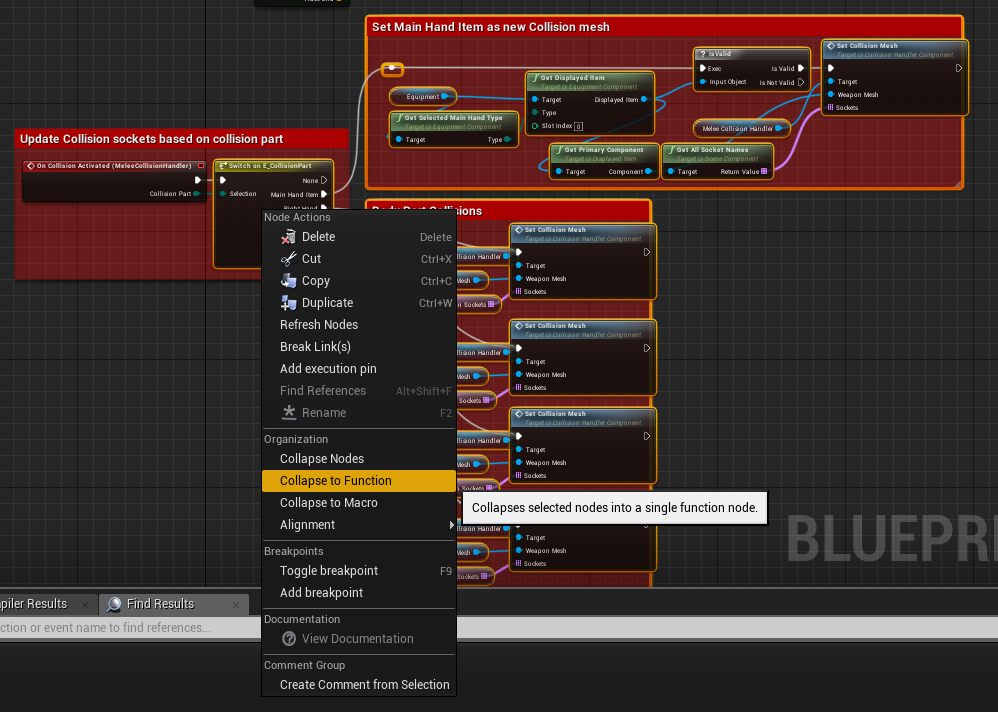Switch to the Find Results tab
This screenshot has height=712, width=998.
point(160,604)
